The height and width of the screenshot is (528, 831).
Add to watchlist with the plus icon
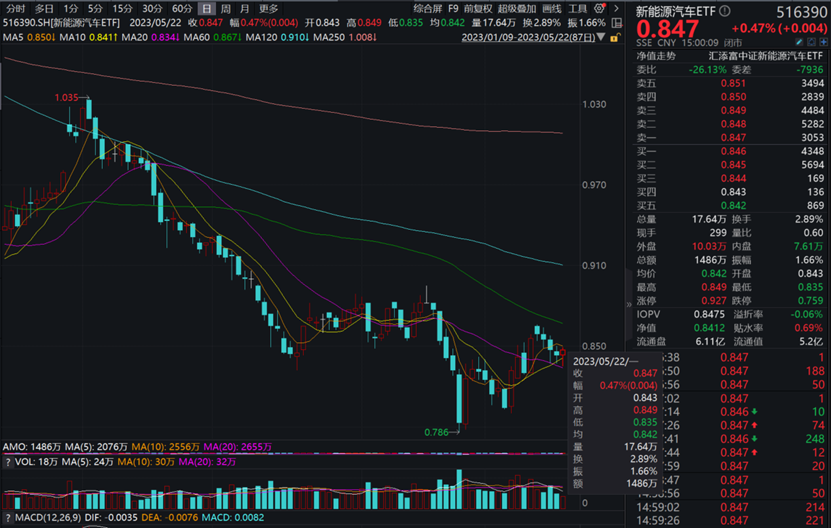(824, 42)
